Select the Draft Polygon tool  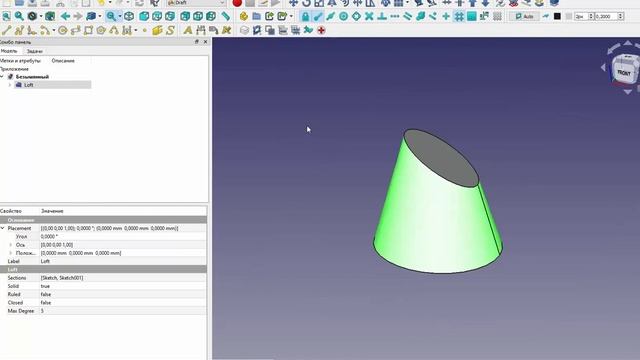(101, 30)
